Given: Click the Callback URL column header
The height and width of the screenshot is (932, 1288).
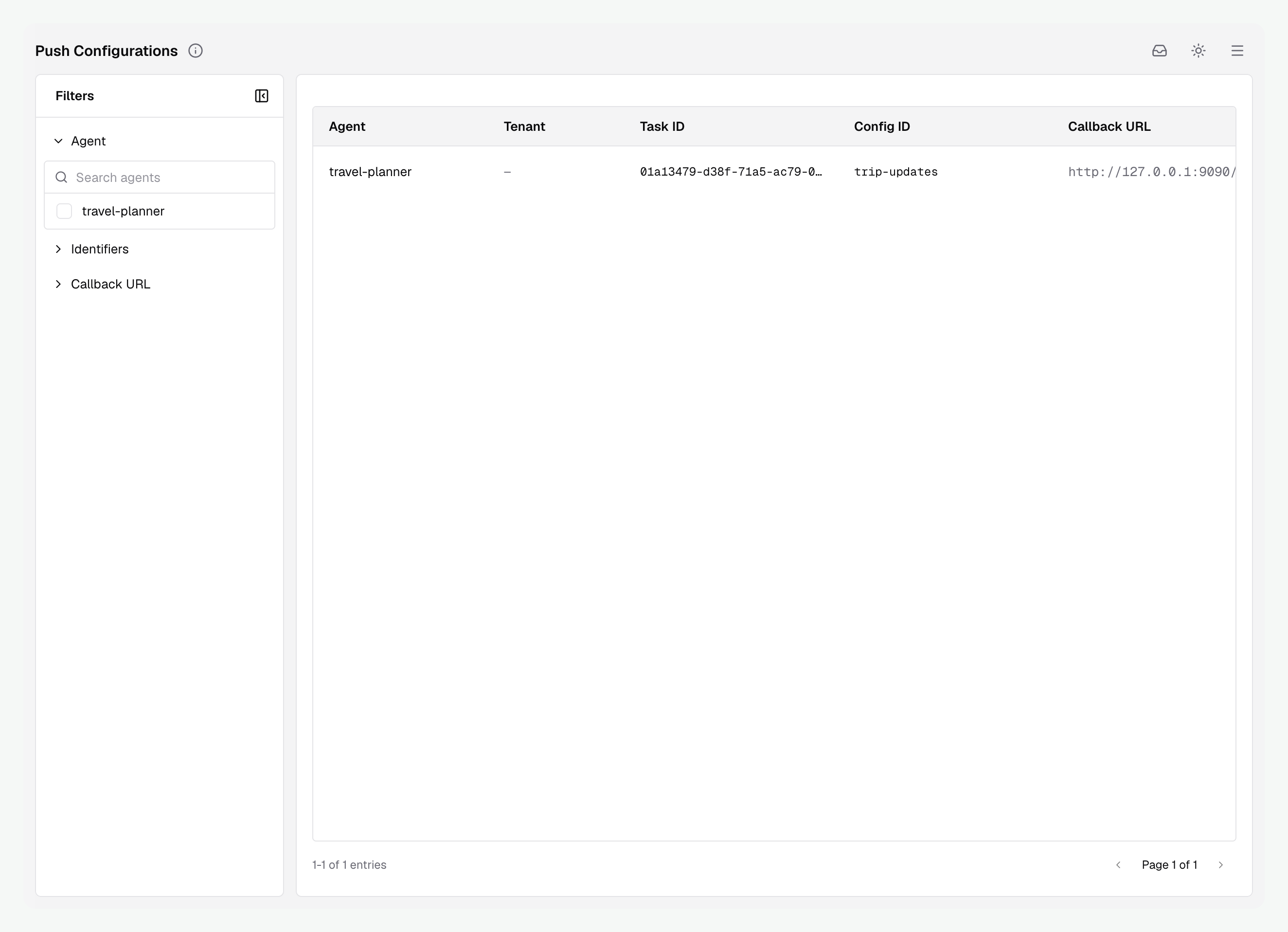Looking at the screenshot, I should click(x=1109, y=126).
